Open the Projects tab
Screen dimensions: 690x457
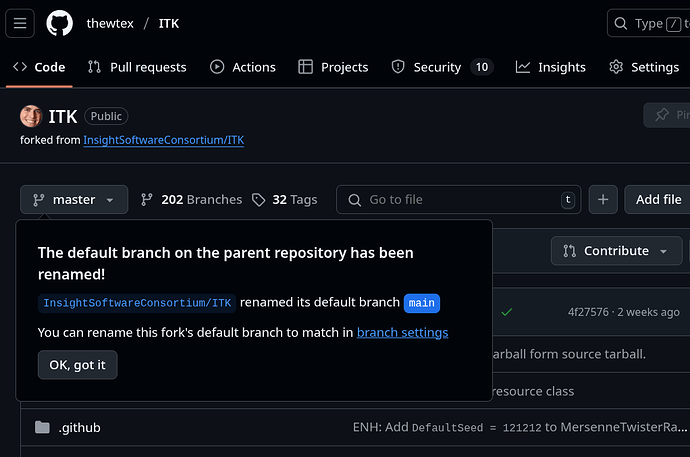click(333, 67)
